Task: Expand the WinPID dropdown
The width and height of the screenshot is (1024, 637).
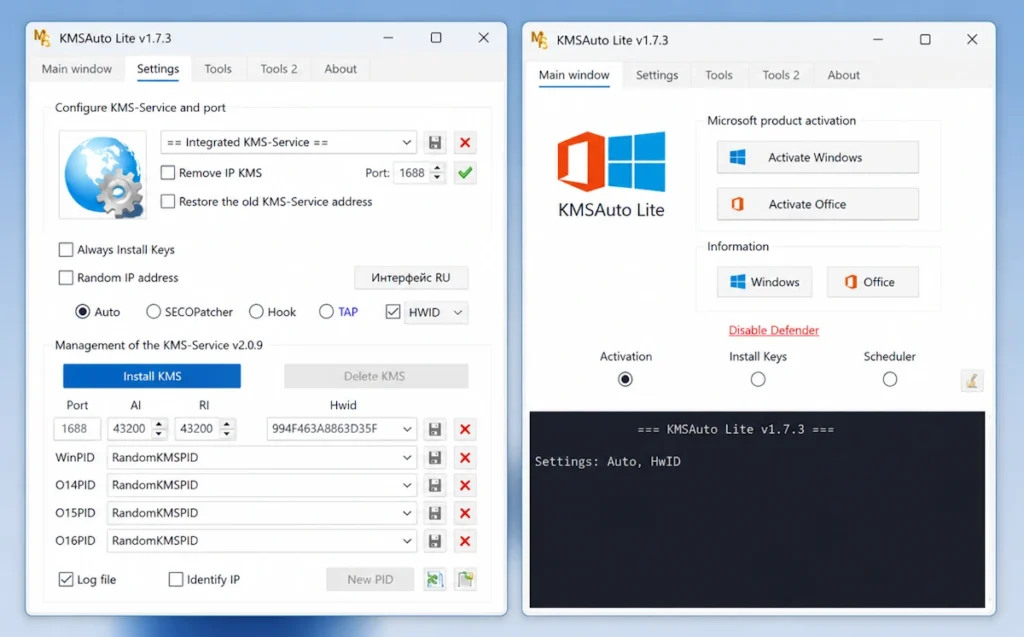Action: [x=261, y=457]
